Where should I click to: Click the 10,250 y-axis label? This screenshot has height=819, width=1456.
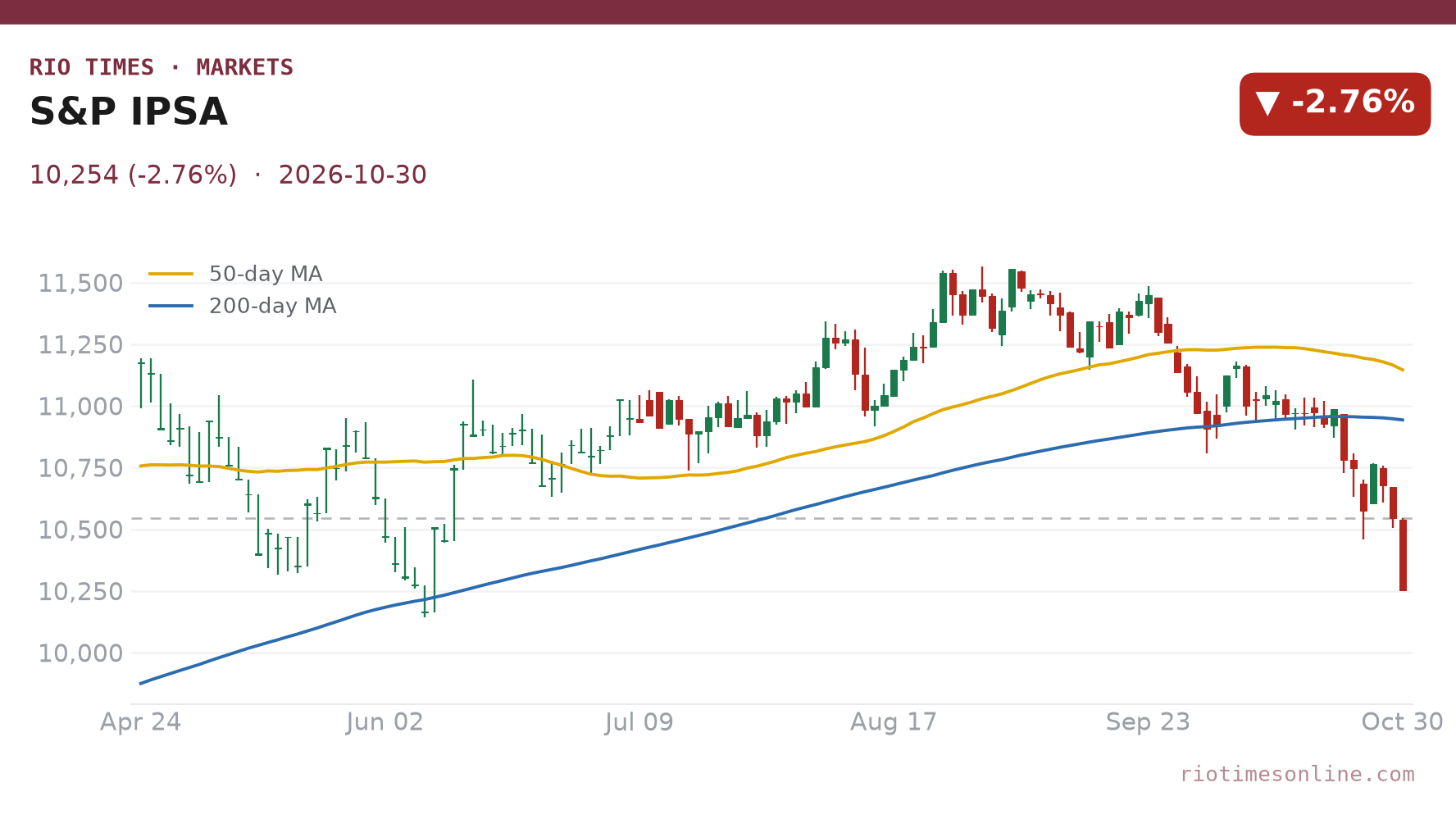coord(80,591)
